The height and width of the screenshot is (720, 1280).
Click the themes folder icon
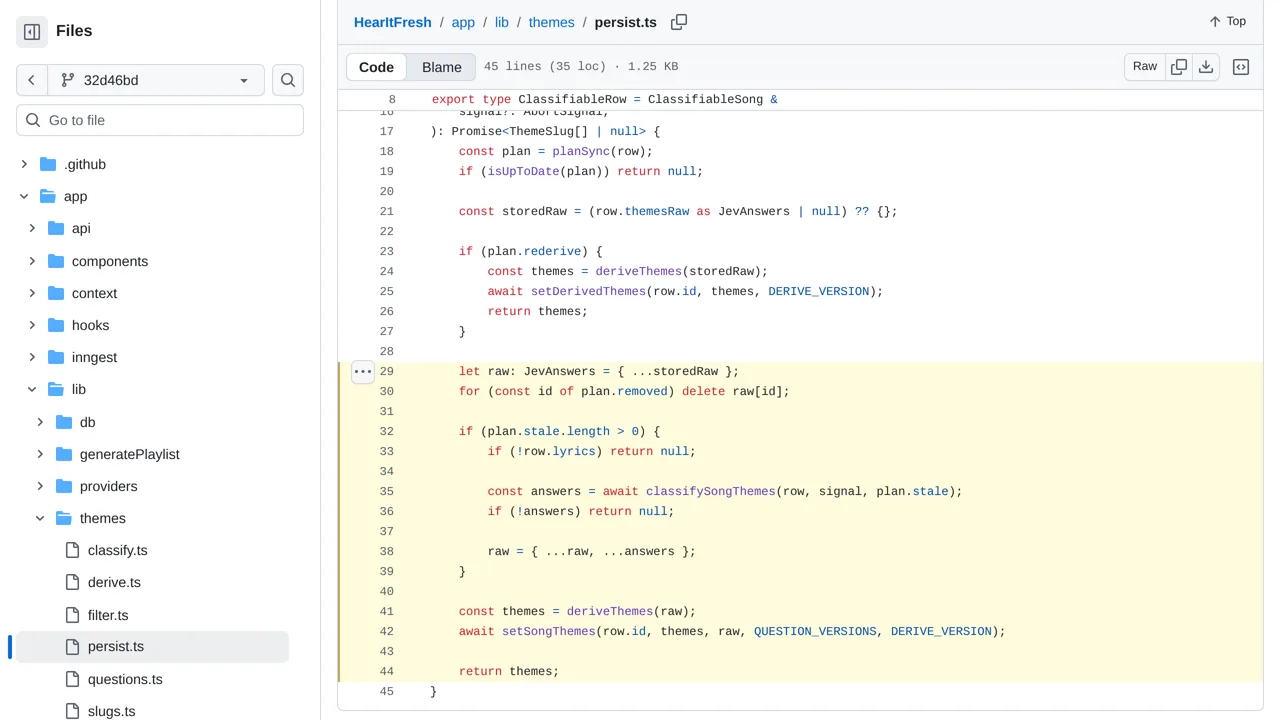click(64, 518)
